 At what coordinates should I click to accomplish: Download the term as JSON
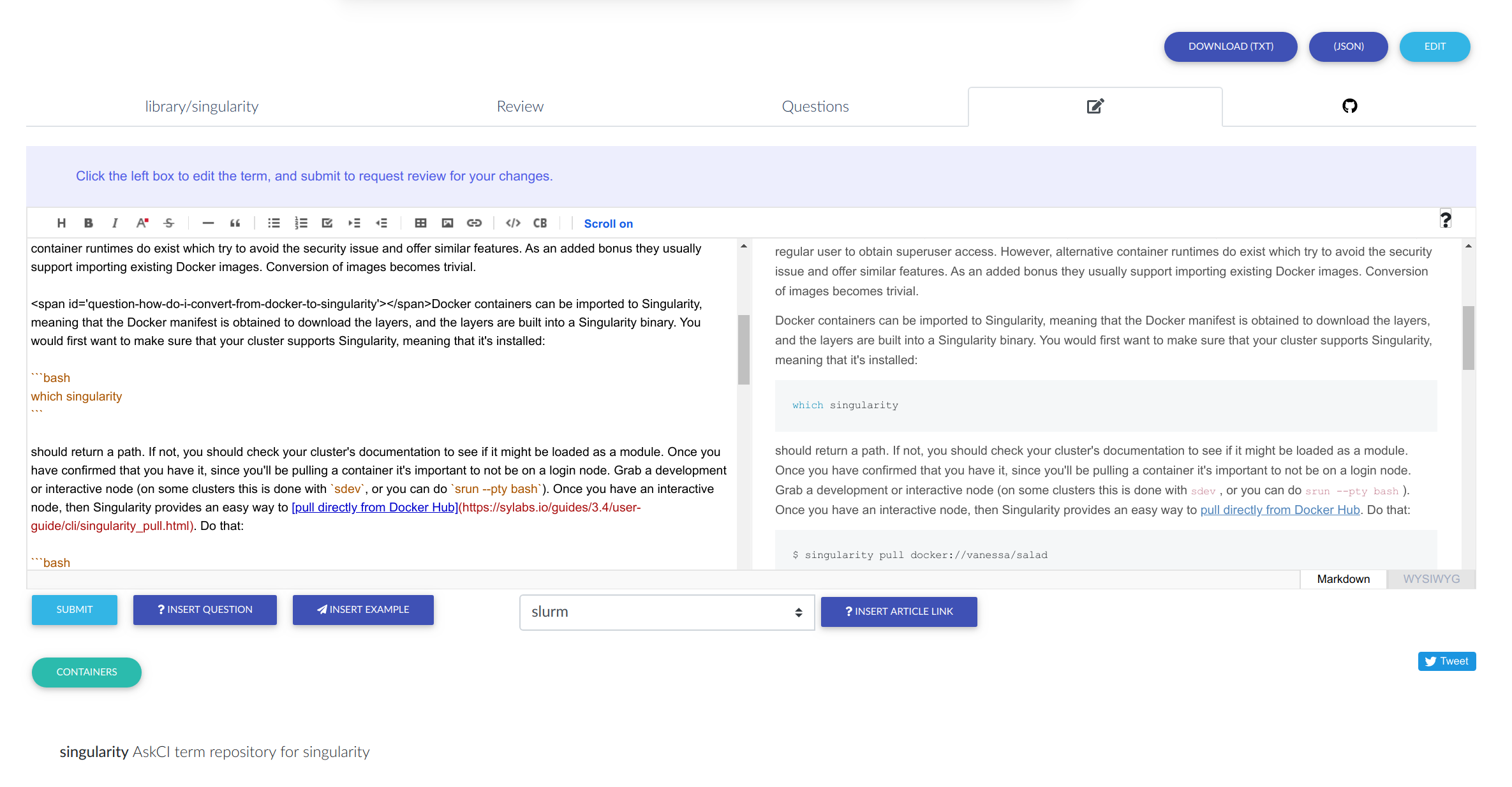[x=1349, y=47]
